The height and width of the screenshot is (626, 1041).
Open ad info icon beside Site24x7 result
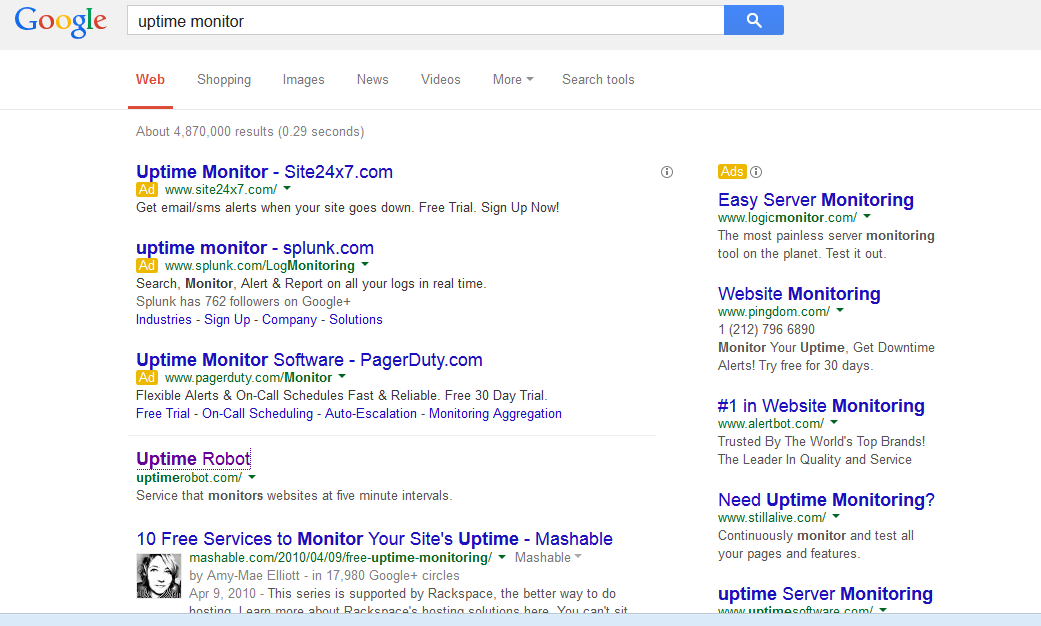[x=667, y=172]
